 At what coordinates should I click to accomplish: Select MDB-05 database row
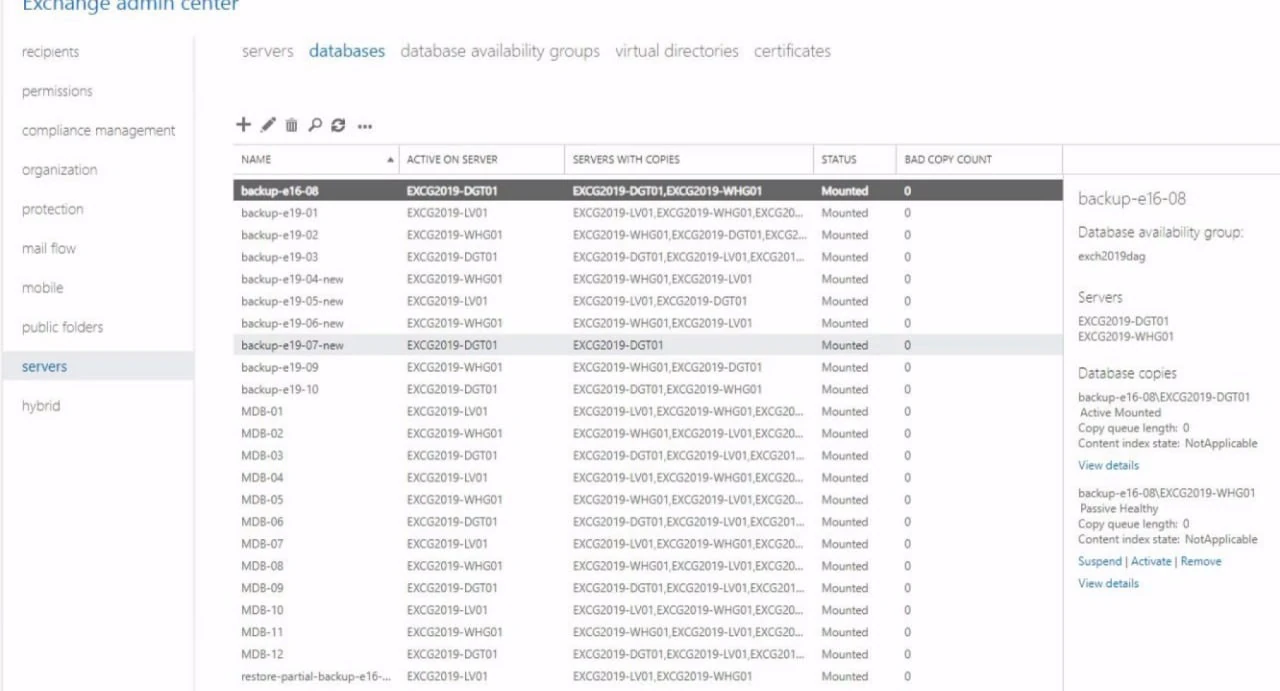648,499
